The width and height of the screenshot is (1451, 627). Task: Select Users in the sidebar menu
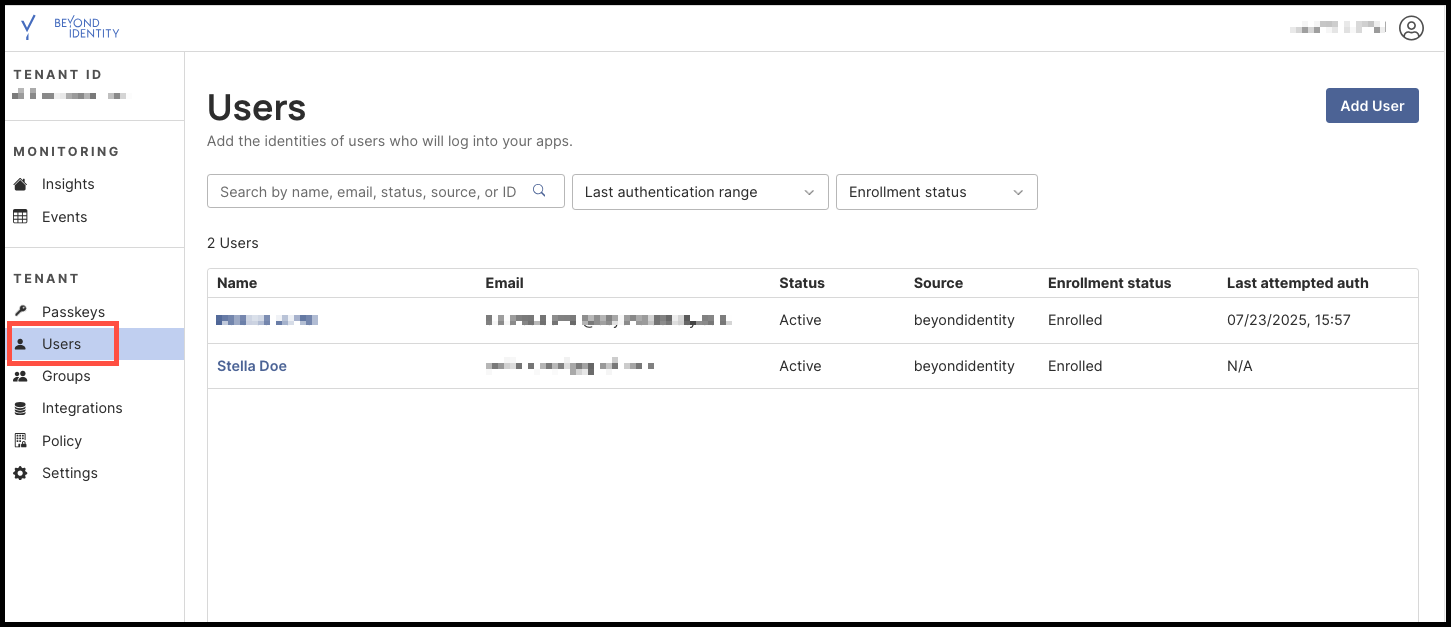coord(62,344)
